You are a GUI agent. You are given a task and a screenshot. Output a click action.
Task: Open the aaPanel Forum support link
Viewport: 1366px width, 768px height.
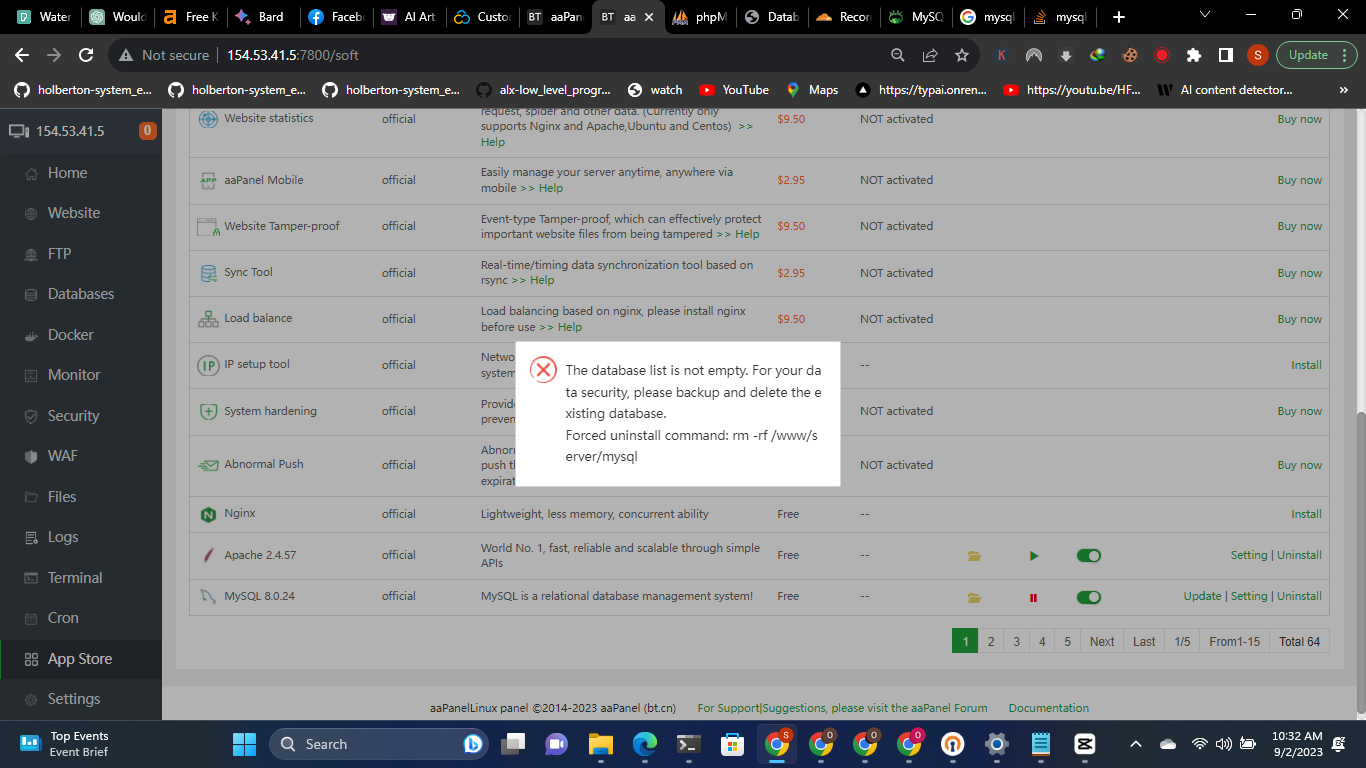pos(842,708)
